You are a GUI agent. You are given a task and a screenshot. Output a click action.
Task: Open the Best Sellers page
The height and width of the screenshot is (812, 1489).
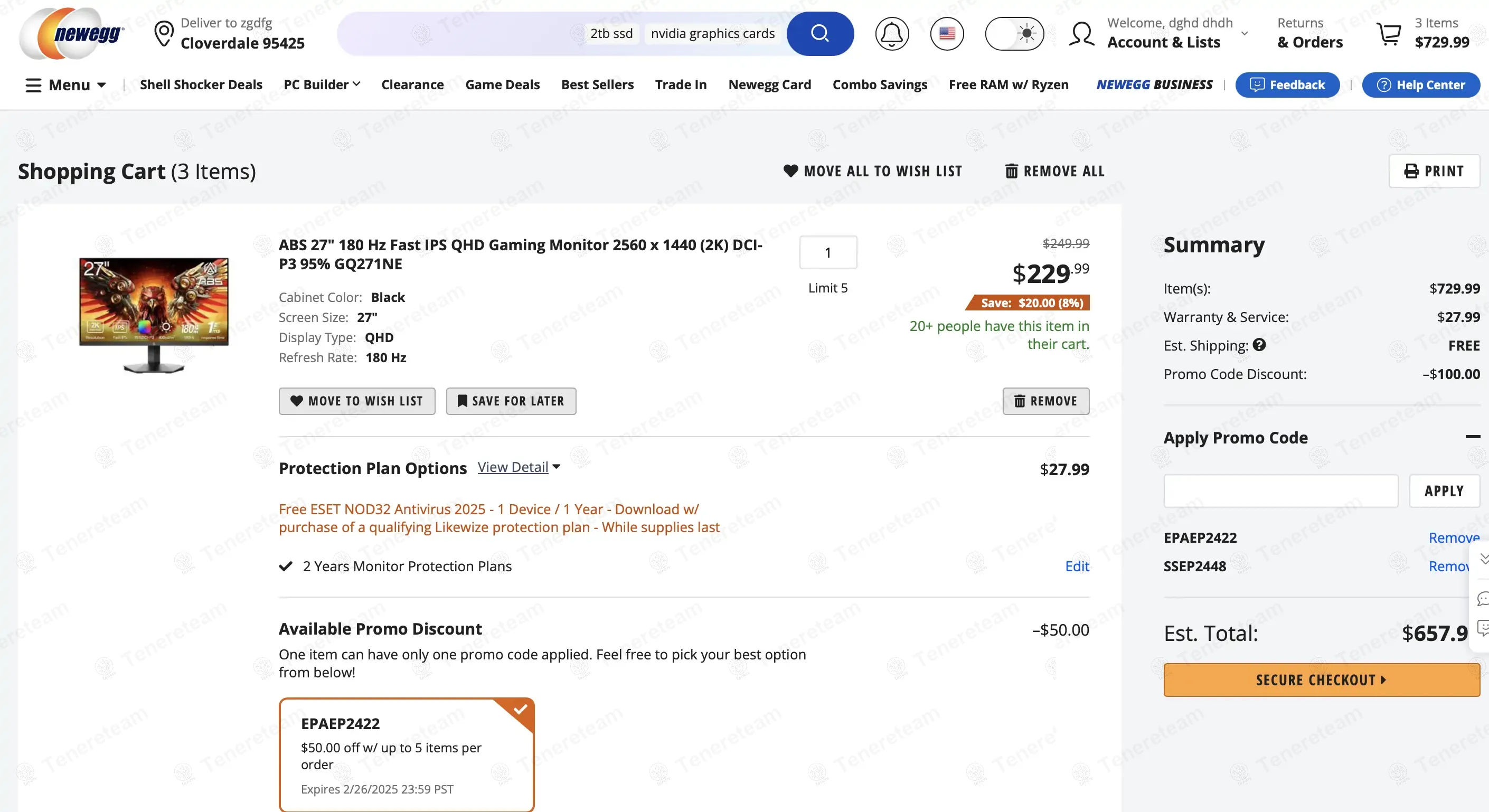pyautogui.click(x=597, y=85)
